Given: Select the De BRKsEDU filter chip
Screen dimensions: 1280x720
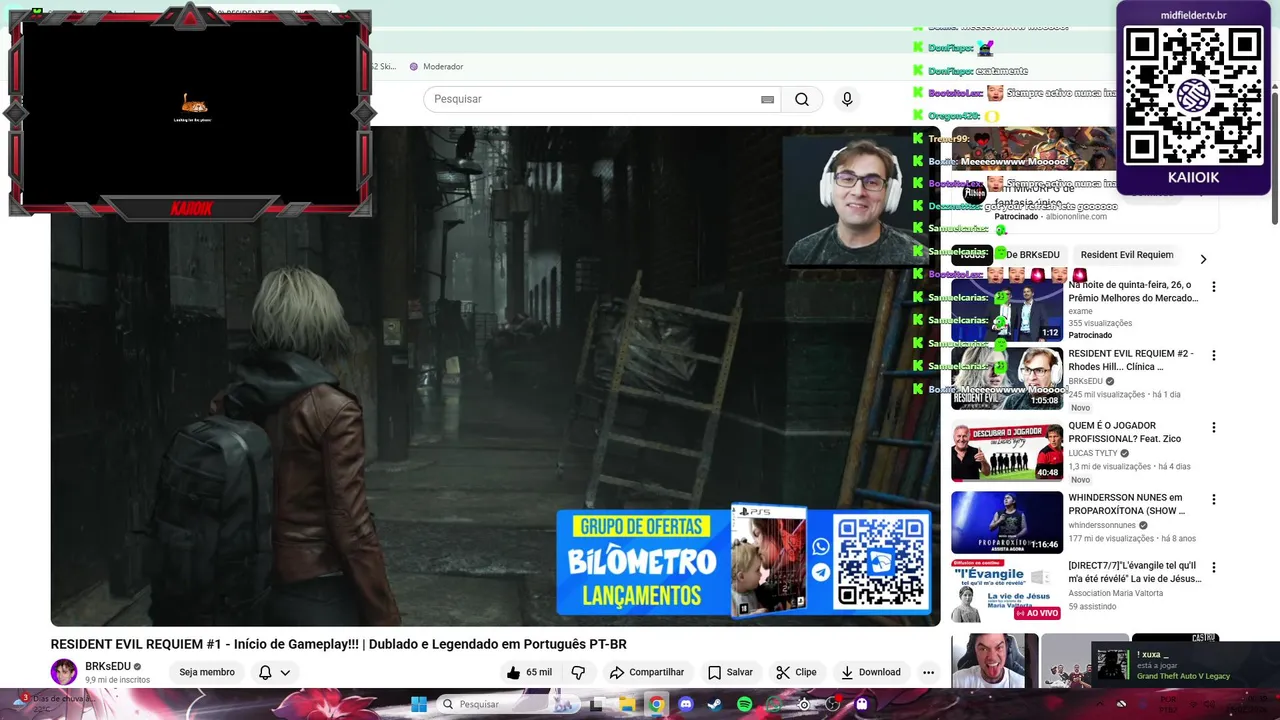Looking at the screenshot, I should tap(1032, 255).
